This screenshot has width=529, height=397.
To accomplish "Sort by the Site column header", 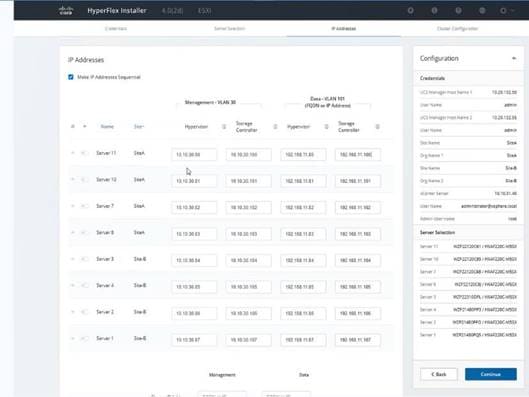I will (x=139, y=126).
